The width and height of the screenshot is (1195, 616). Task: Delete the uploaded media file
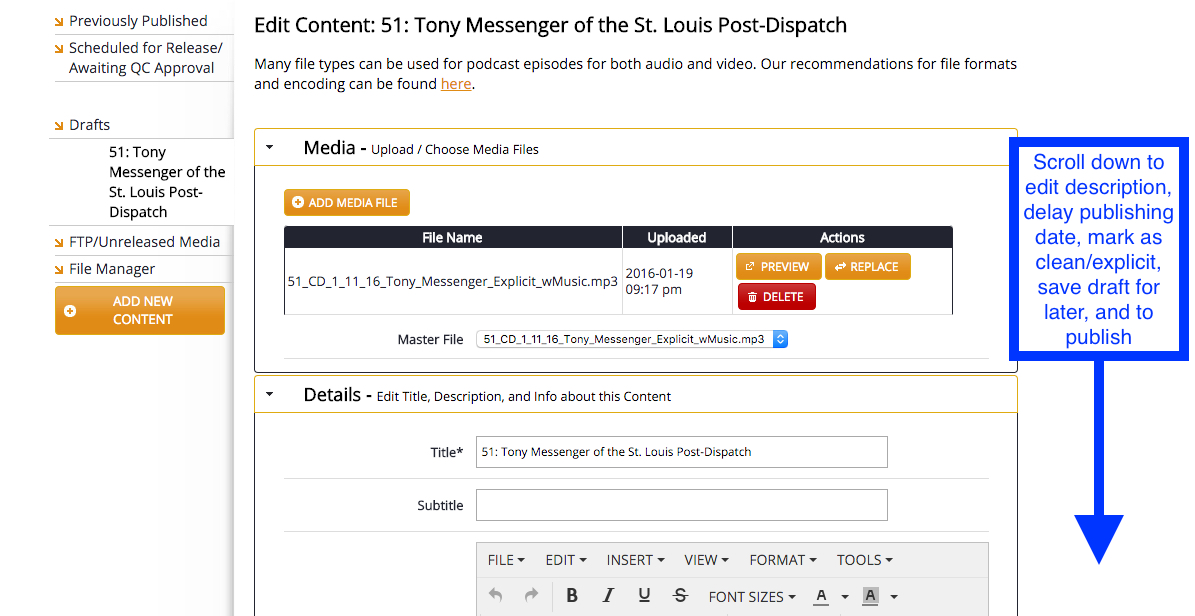coord(776,297)
